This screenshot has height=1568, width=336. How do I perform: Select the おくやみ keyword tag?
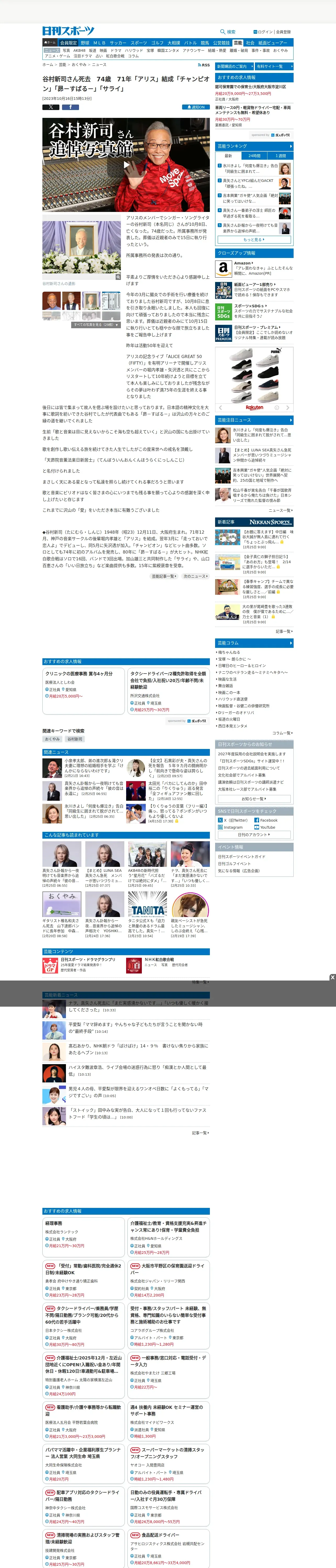pos(52,739)
